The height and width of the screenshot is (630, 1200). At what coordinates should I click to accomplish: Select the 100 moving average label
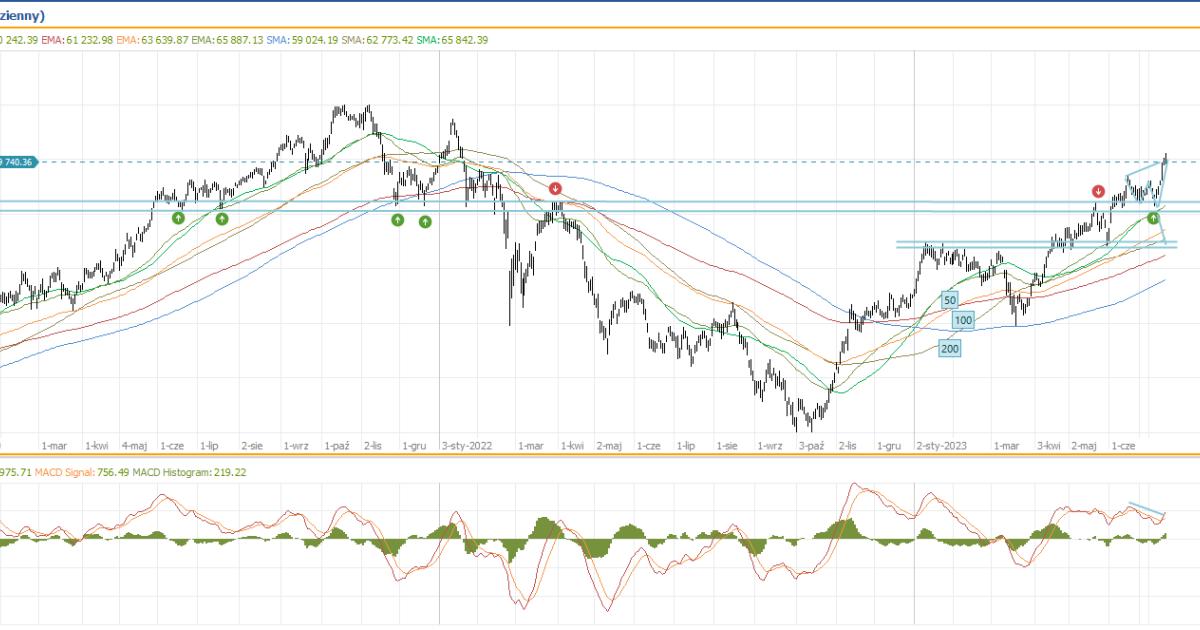[x=963, y=320]
